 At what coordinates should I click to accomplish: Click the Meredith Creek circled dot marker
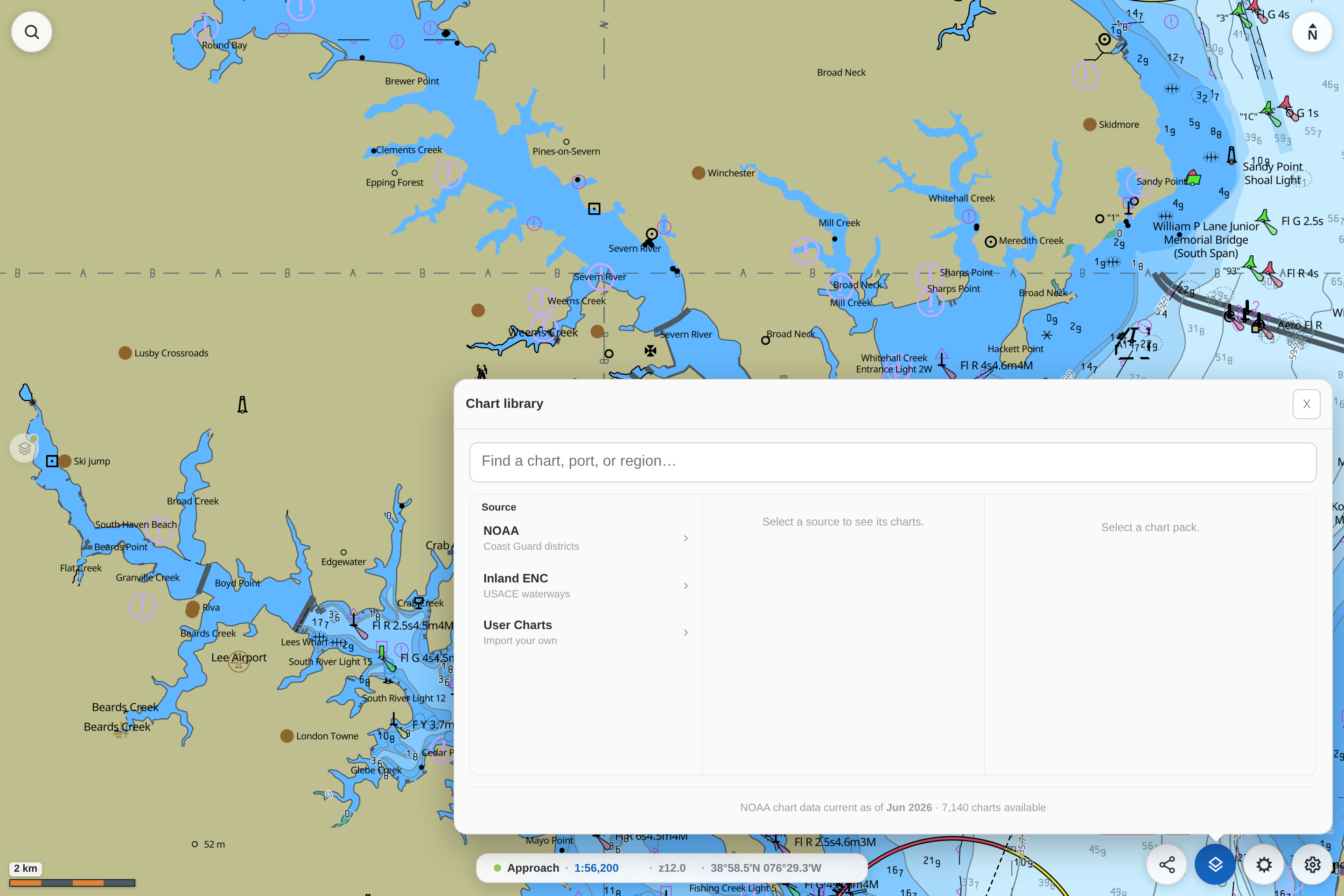point(991,242)
